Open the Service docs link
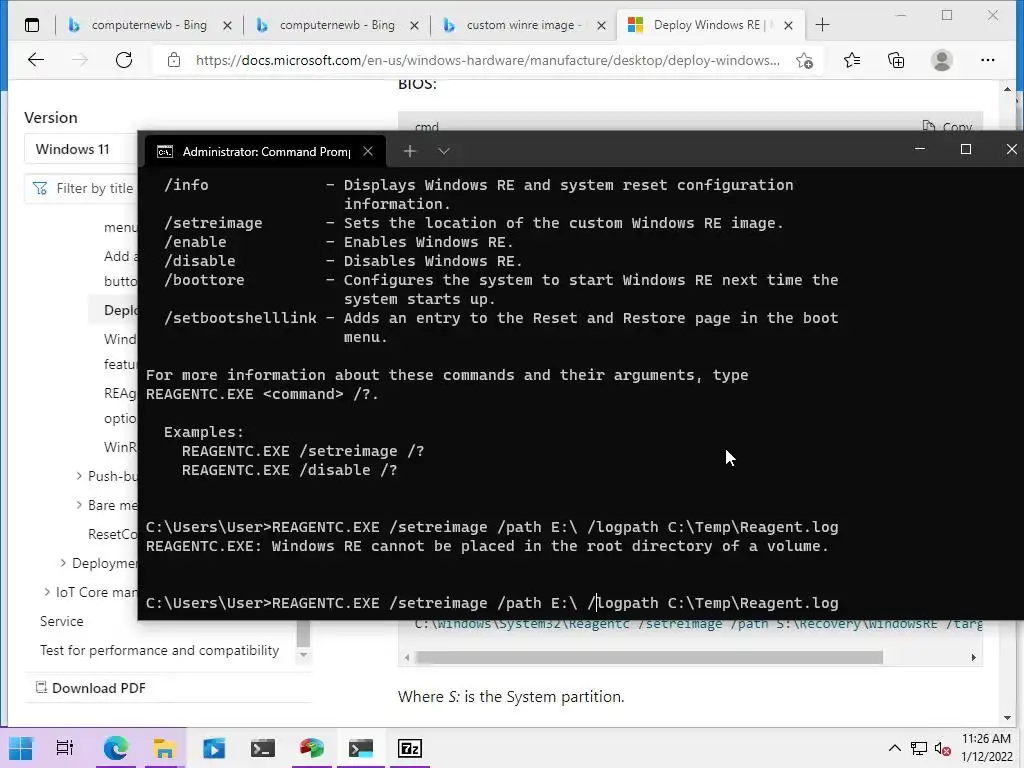 point(61,621)
